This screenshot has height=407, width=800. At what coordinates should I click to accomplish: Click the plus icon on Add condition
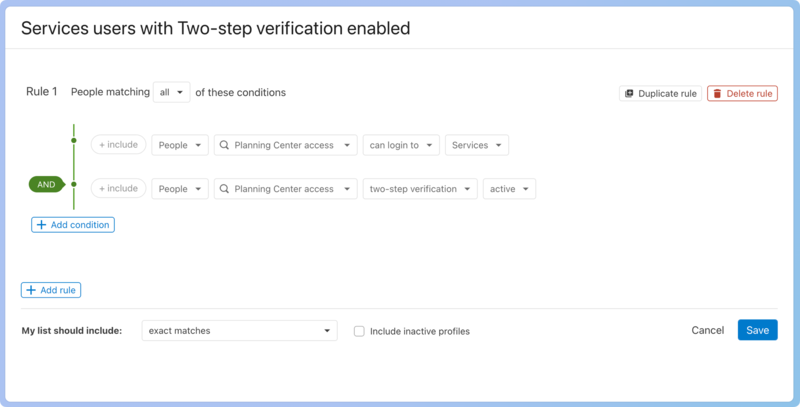(41, 225)
